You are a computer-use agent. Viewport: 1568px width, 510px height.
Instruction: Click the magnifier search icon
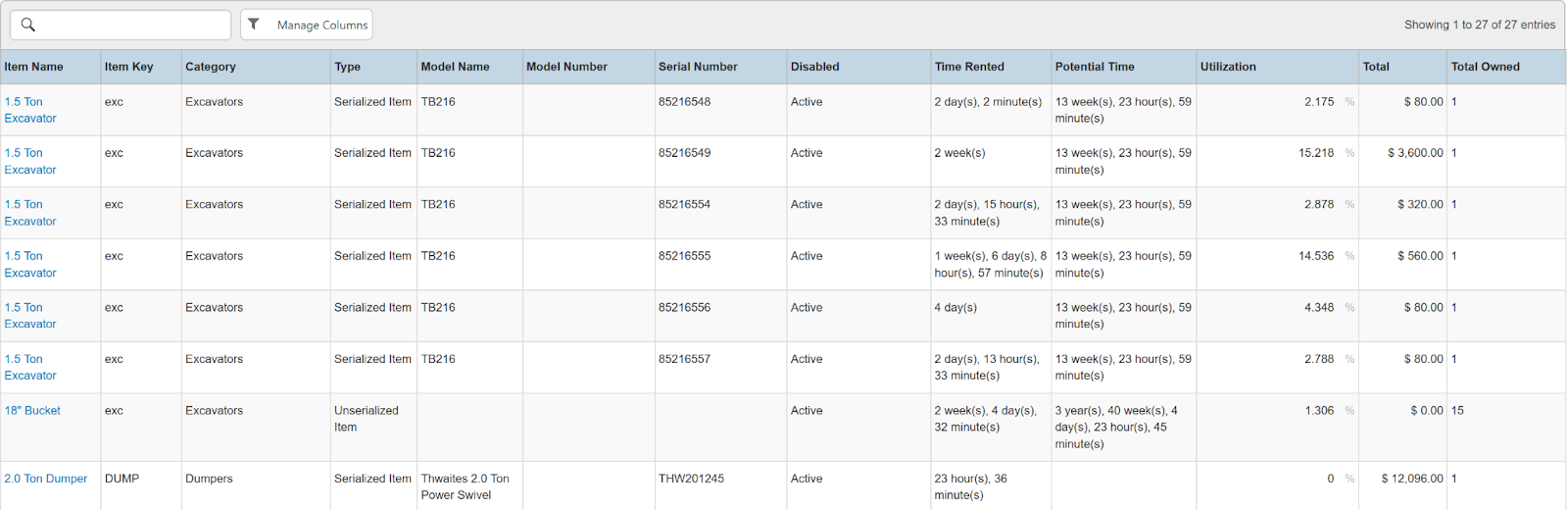click(28, 25)
